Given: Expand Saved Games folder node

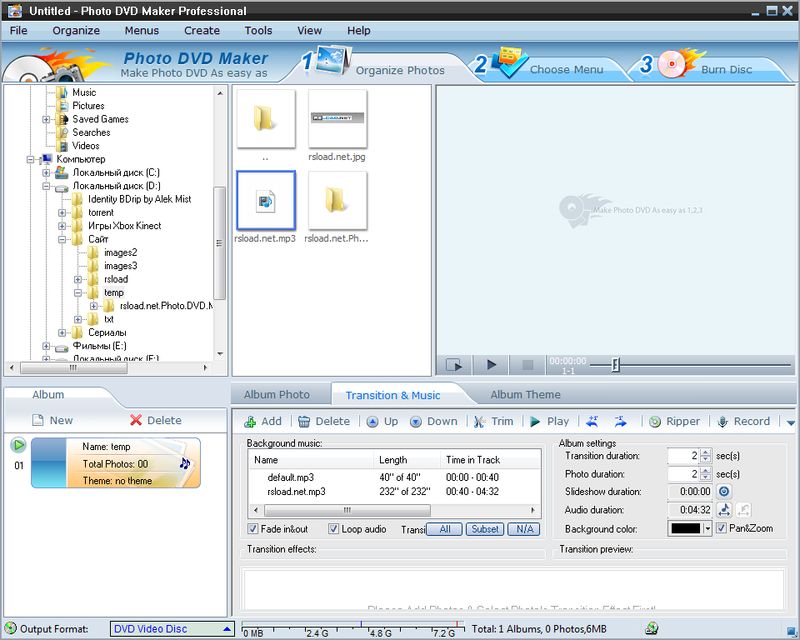Looking at the screenshot, I should coord(46,119).
